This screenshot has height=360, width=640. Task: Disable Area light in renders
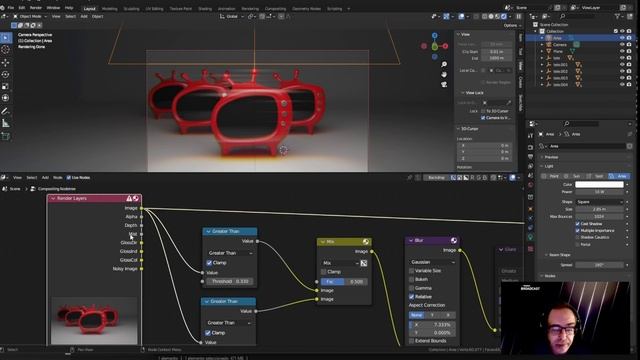pyautogui.click(x=629, y=38)
